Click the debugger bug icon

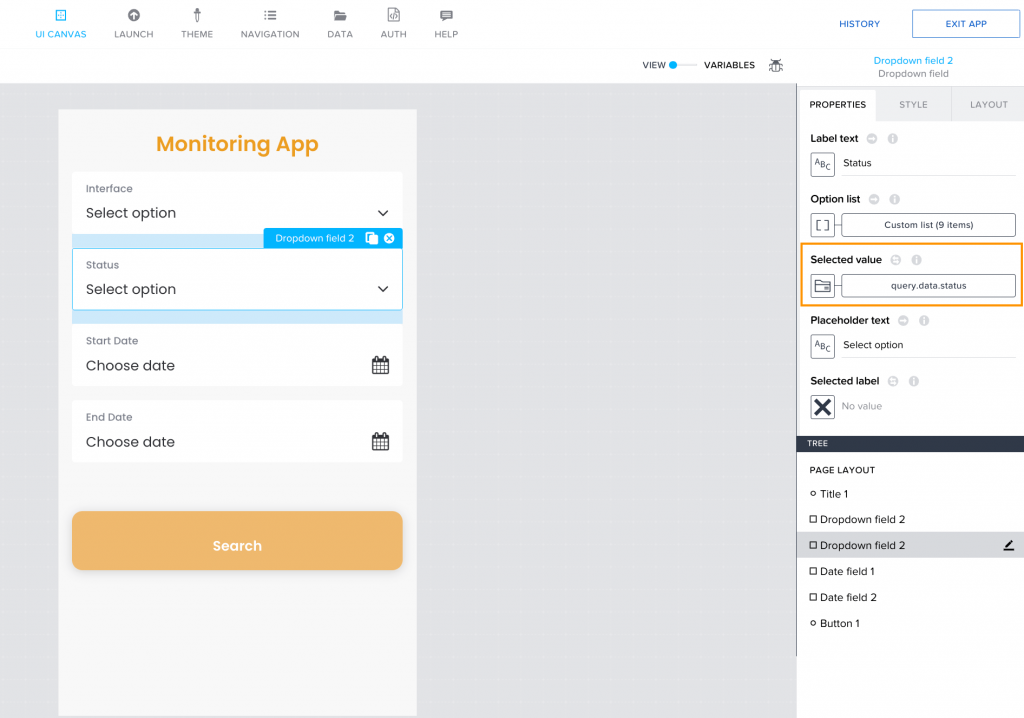tap(775, 65)
